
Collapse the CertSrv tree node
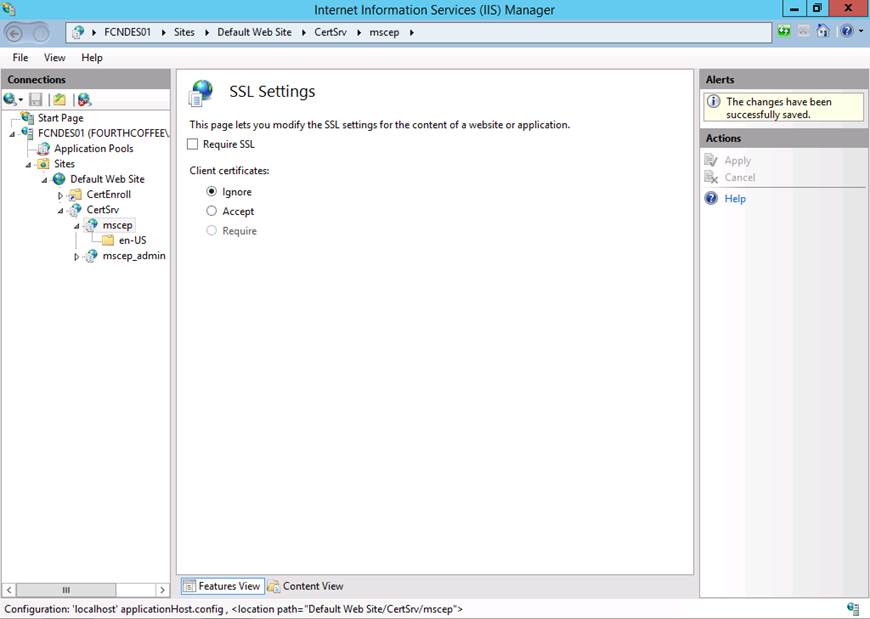[x=61, y=210]
